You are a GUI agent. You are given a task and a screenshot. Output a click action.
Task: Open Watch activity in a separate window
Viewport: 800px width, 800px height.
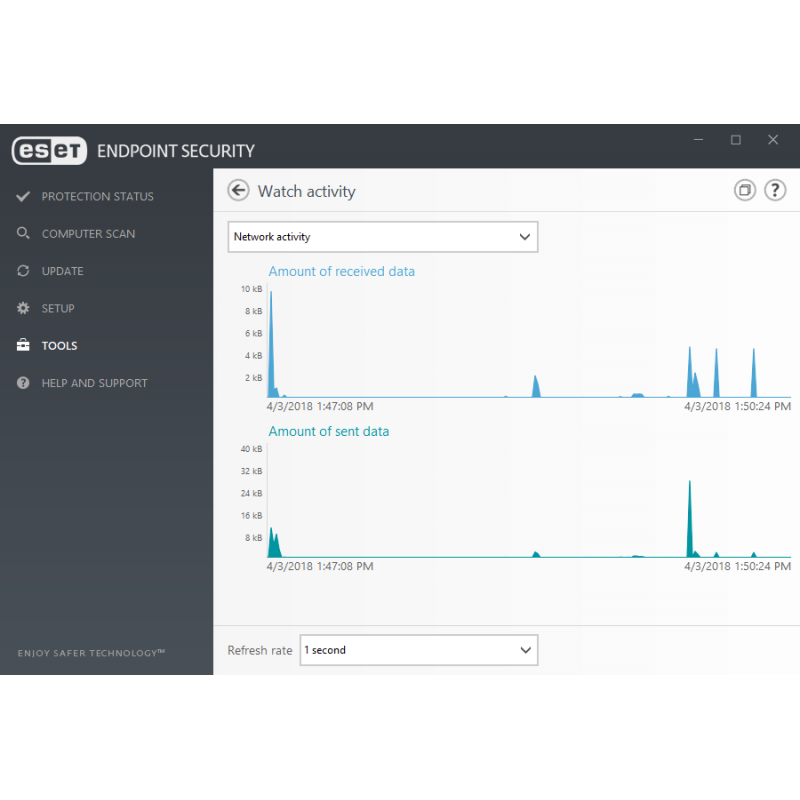click(745, 190)
